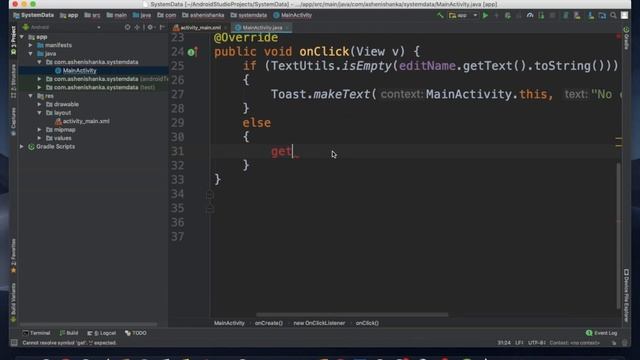This screenshot has width=640, height=360.
Task: Switch to activity_main.xml editor tab
Action: pos(199,28)
